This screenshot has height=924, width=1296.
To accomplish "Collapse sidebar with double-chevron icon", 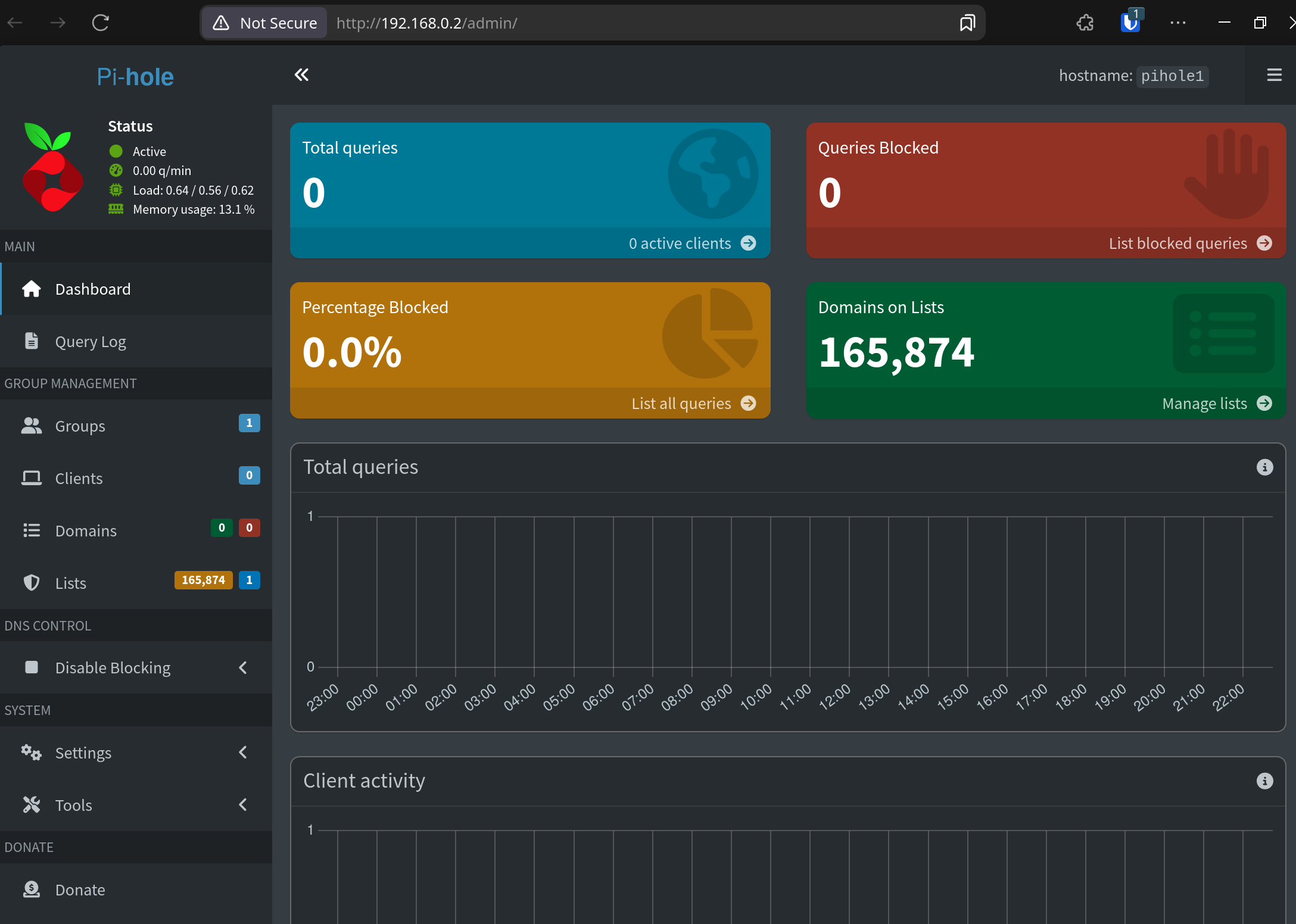I will 301,75.
